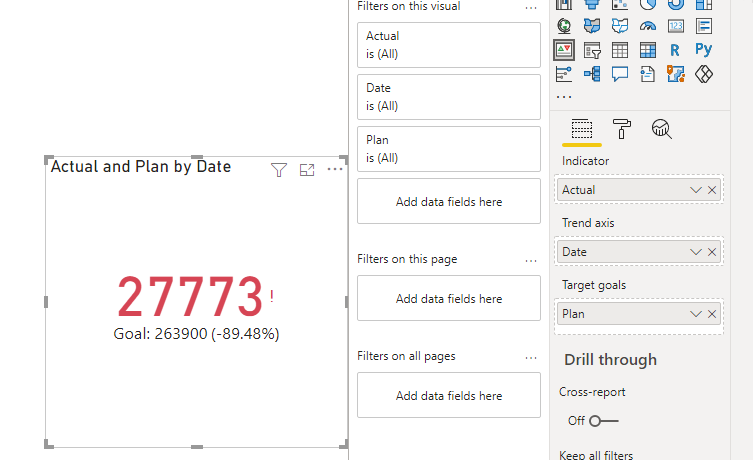This screenshot has width=753, height=460.
Task: Open the Plan field dropdown in Target goals
Action: 695,314
